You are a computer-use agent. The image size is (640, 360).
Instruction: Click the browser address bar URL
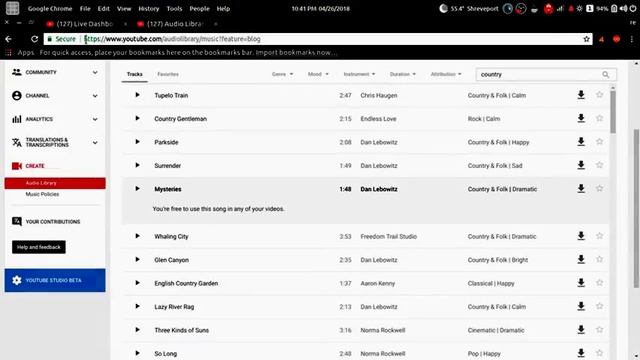coord(173,39)
